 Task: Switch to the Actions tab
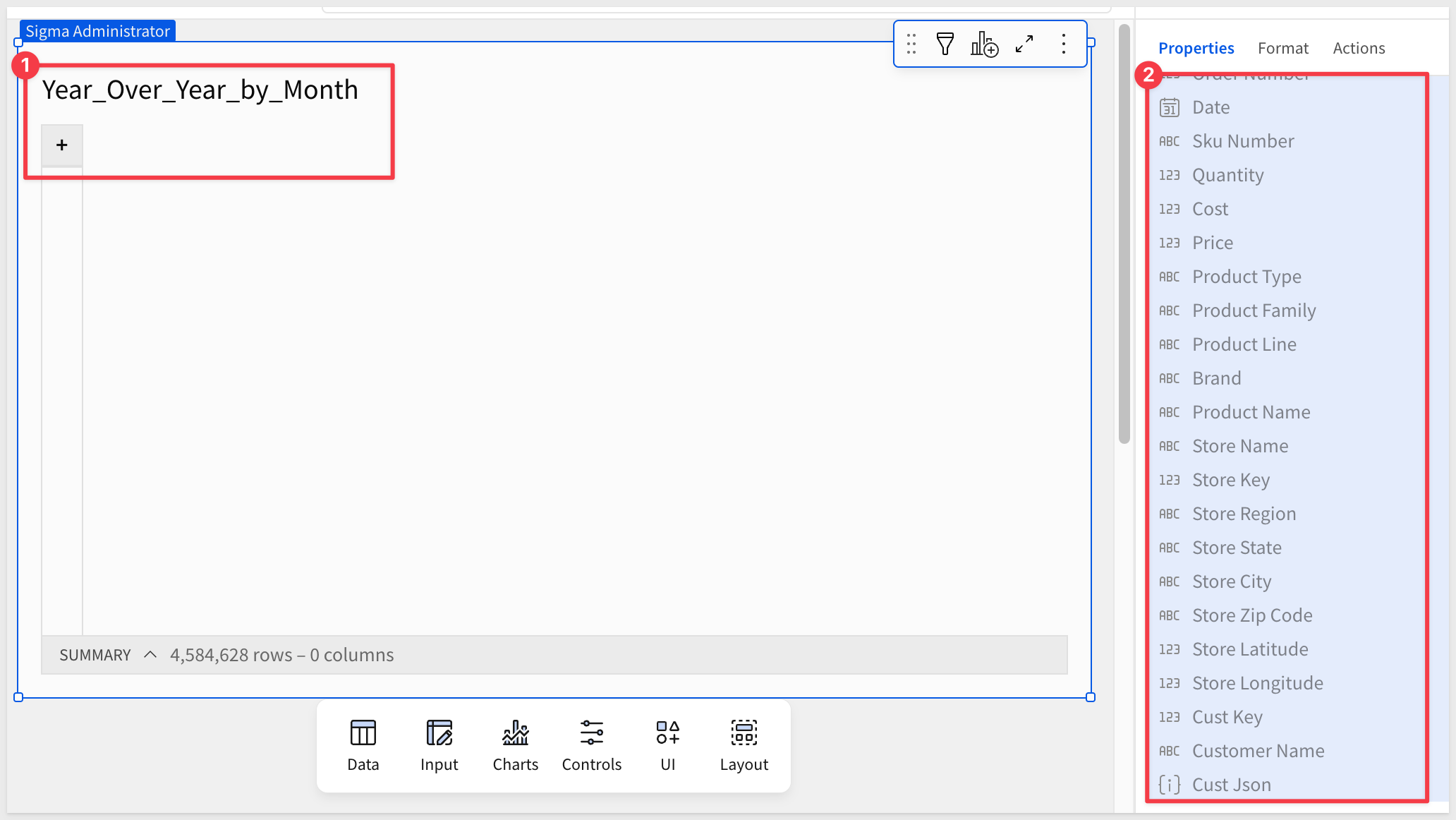(x=1359, y=48)
